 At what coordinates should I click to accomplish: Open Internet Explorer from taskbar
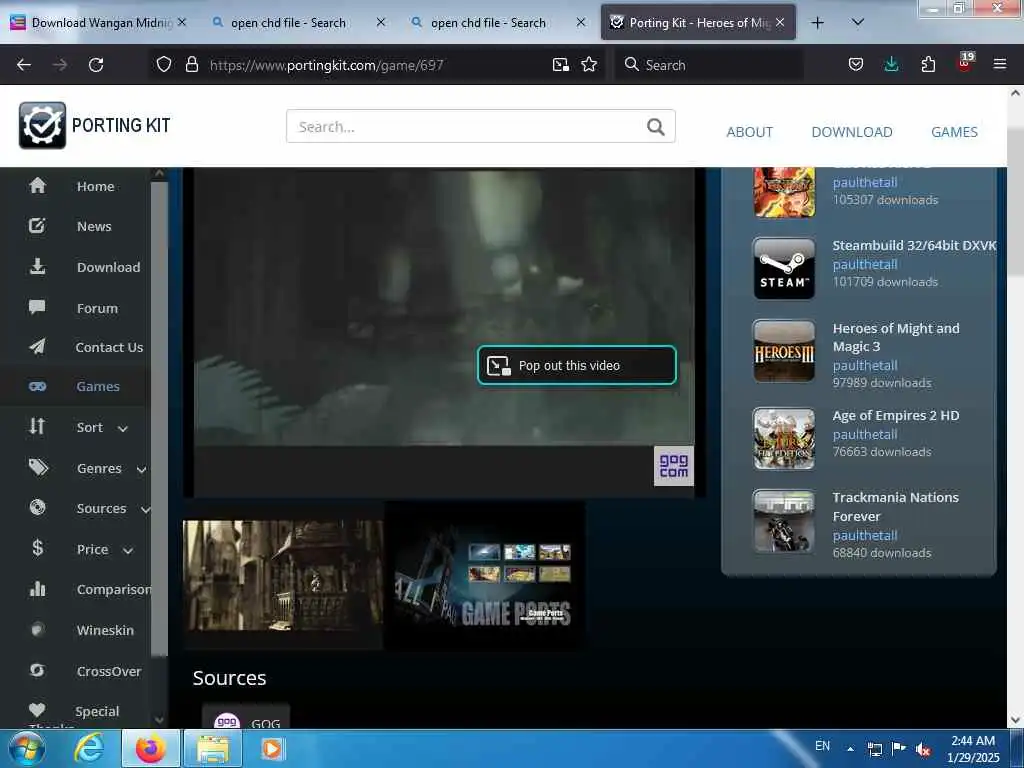(89, 748)
